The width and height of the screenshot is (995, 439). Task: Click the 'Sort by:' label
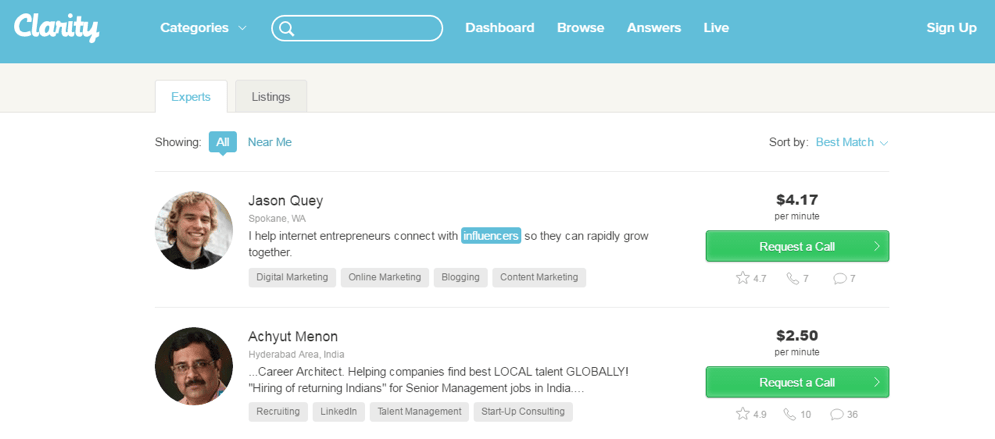[x=789, y=142]
